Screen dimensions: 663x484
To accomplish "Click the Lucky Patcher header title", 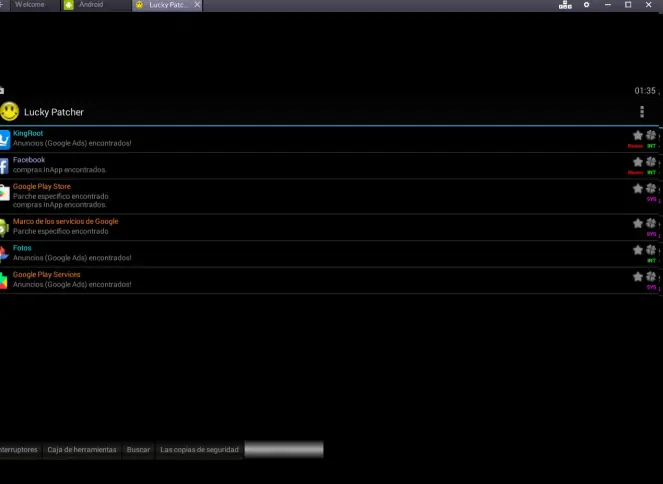I will [54, 112].
